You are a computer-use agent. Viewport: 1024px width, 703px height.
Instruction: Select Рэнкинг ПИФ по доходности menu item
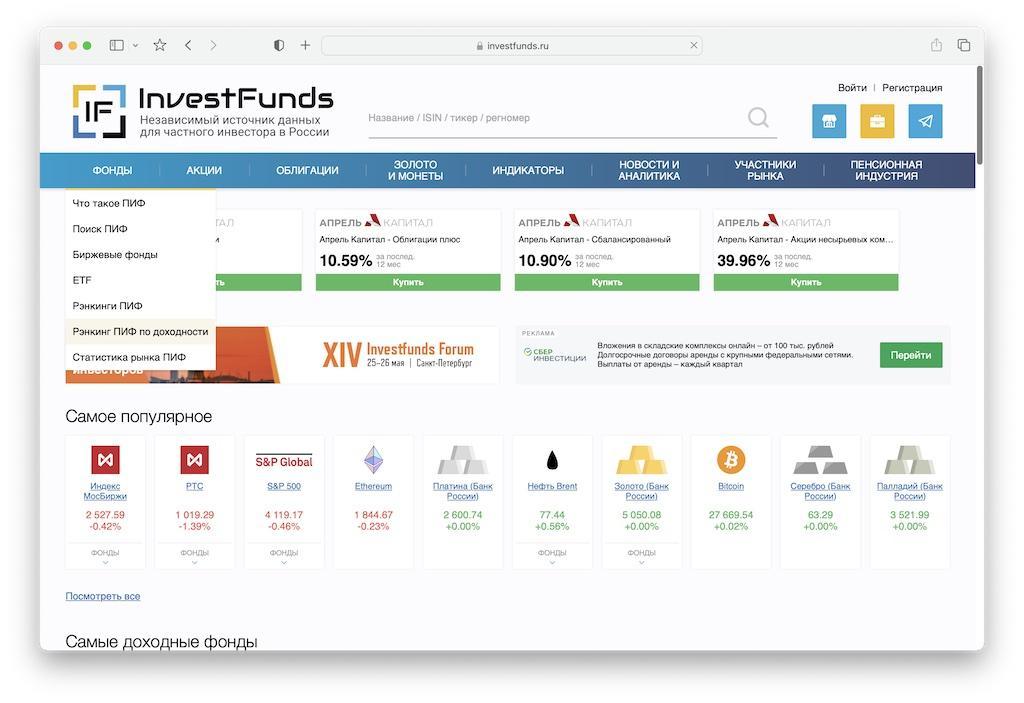140,332
